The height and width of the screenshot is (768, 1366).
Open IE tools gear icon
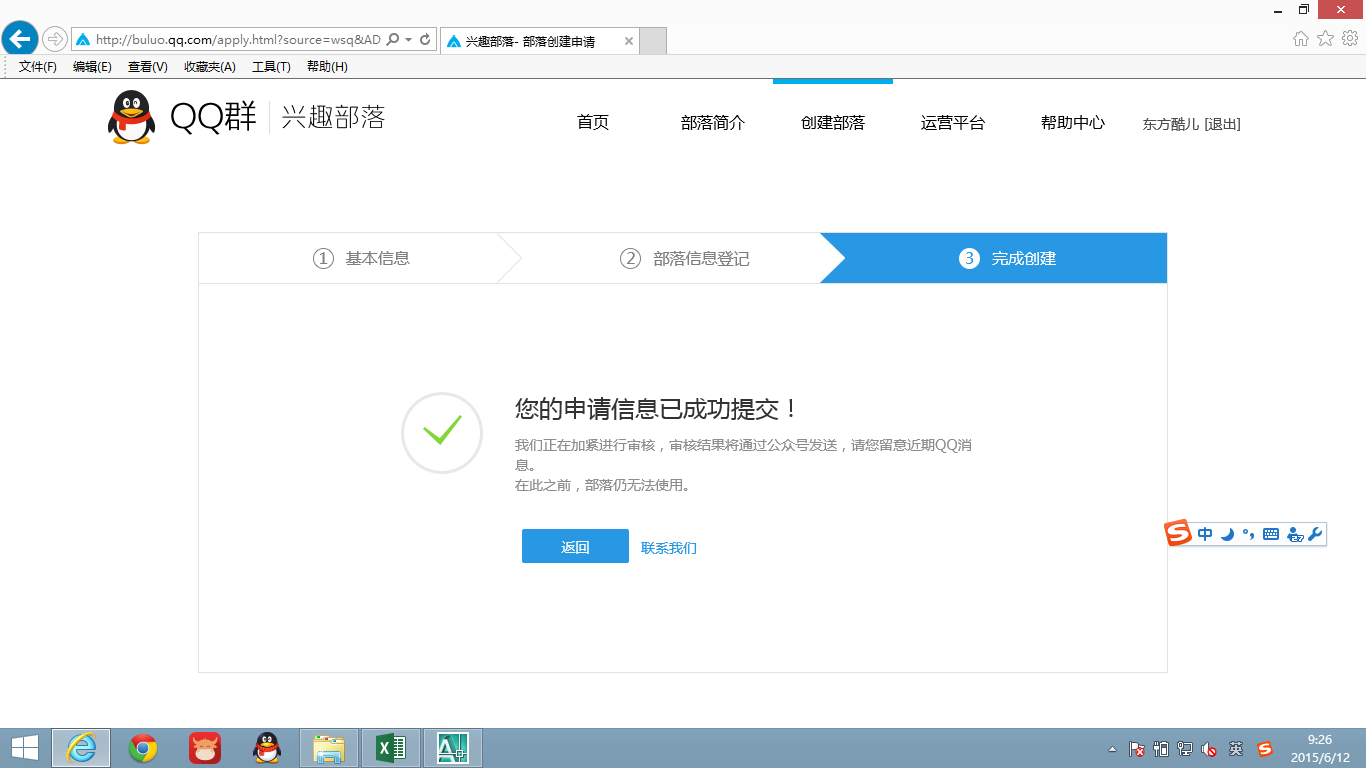(1350, 38)
